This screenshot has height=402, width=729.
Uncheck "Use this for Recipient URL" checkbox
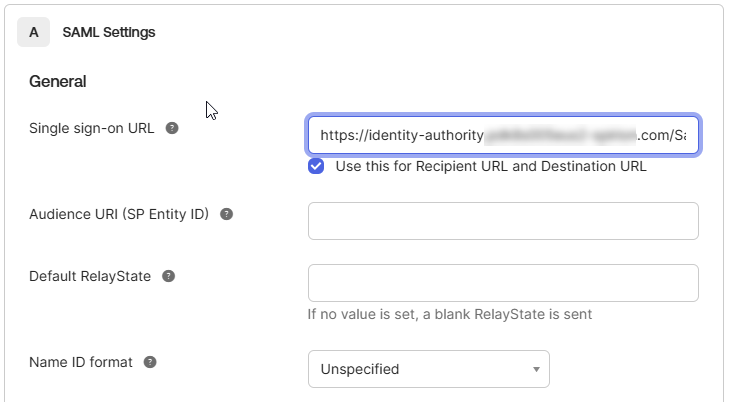point(316,166)
